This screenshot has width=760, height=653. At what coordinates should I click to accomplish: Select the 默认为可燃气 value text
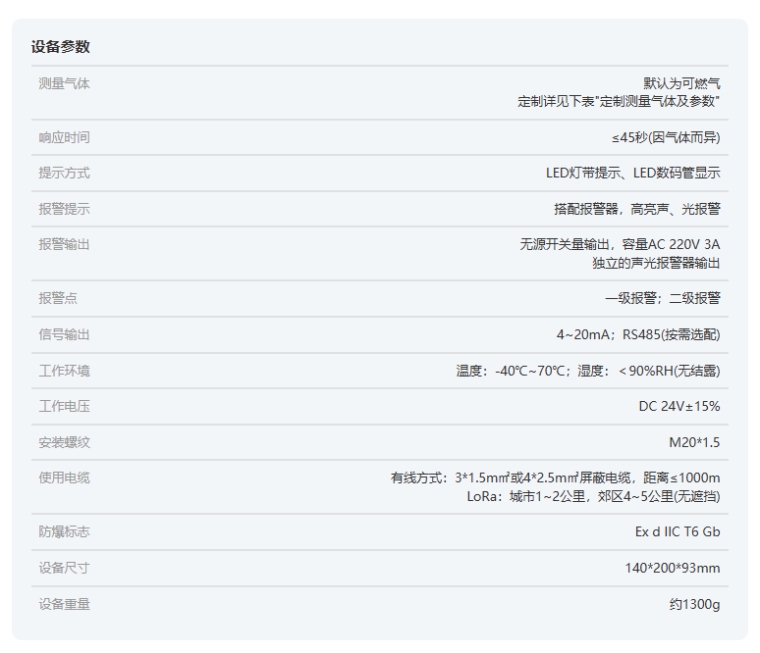click(682, 83)
